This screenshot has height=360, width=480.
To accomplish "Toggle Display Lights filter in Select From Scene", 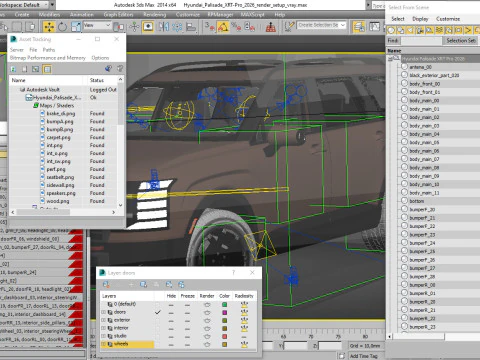I will (410, 30).
